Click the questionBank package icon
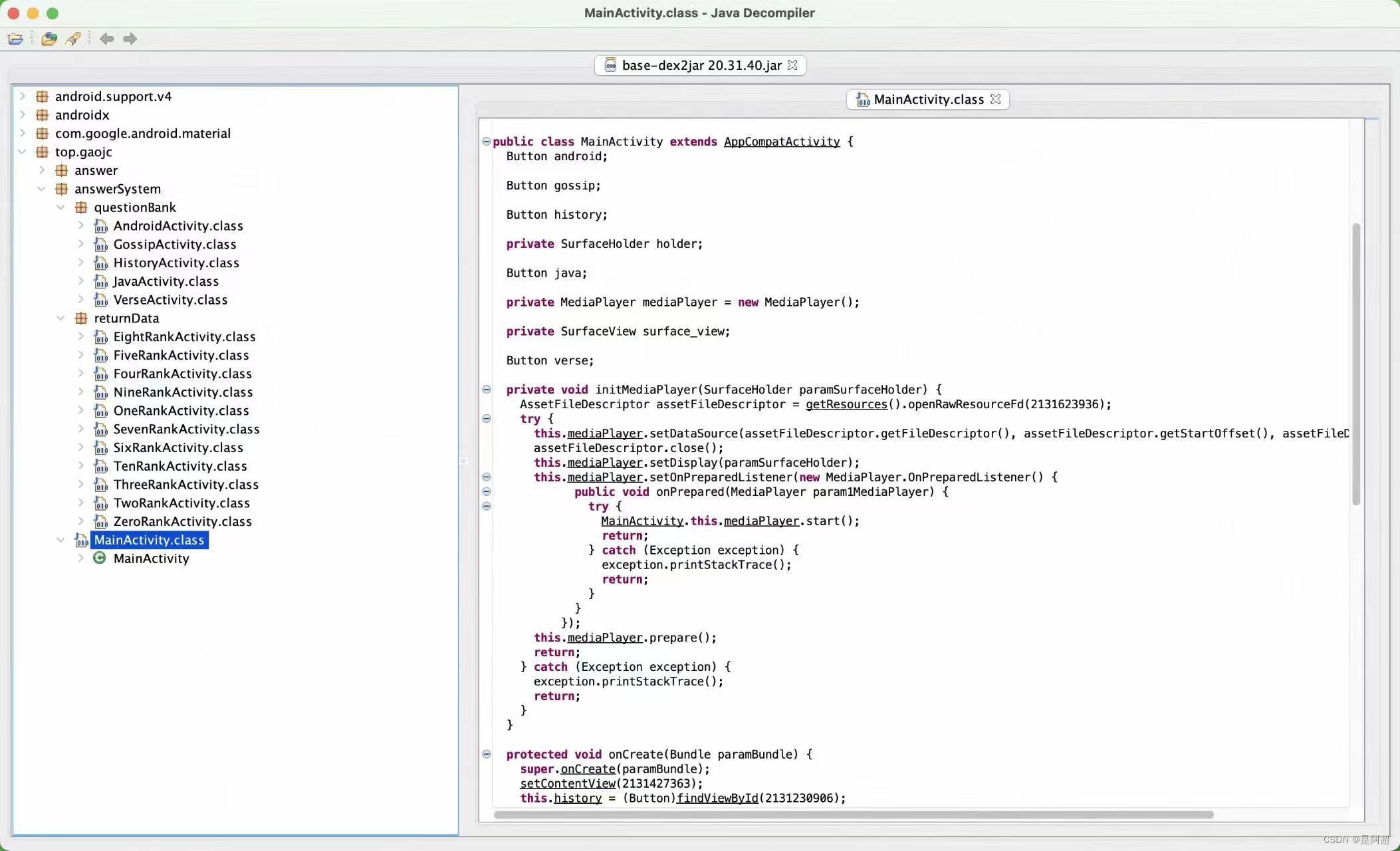The height and width of the screenshot is (851, 1400). pyautogui.click(x=81, y=207)
